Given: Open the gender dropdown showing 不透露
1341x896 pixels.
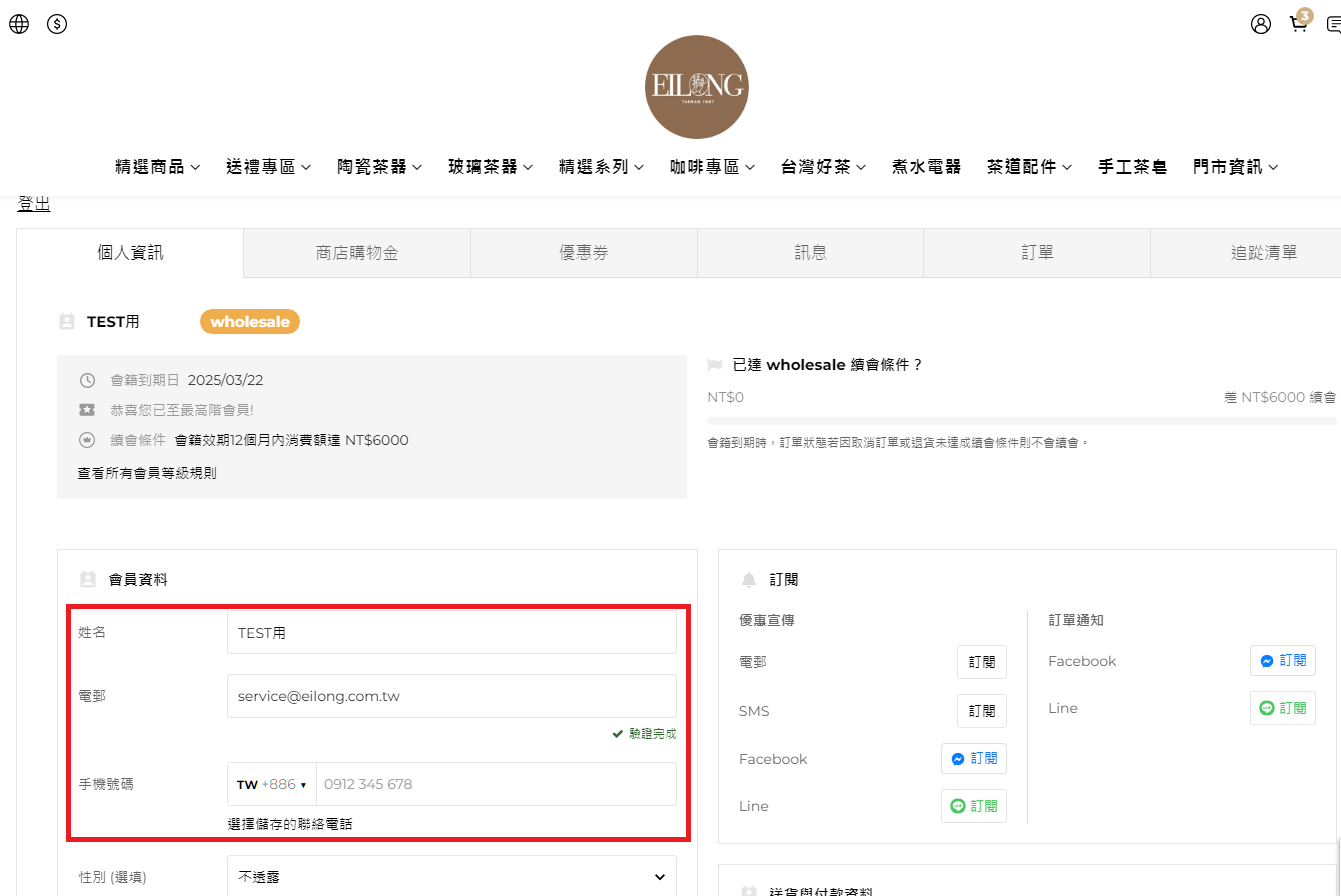Looking at the screenshot, I should (451, 877).
